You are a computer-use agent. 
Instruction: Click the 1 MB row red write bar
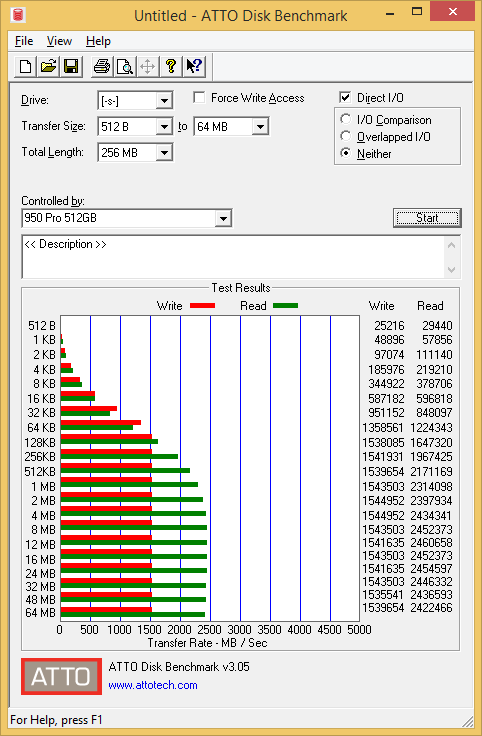coord(106,480)
